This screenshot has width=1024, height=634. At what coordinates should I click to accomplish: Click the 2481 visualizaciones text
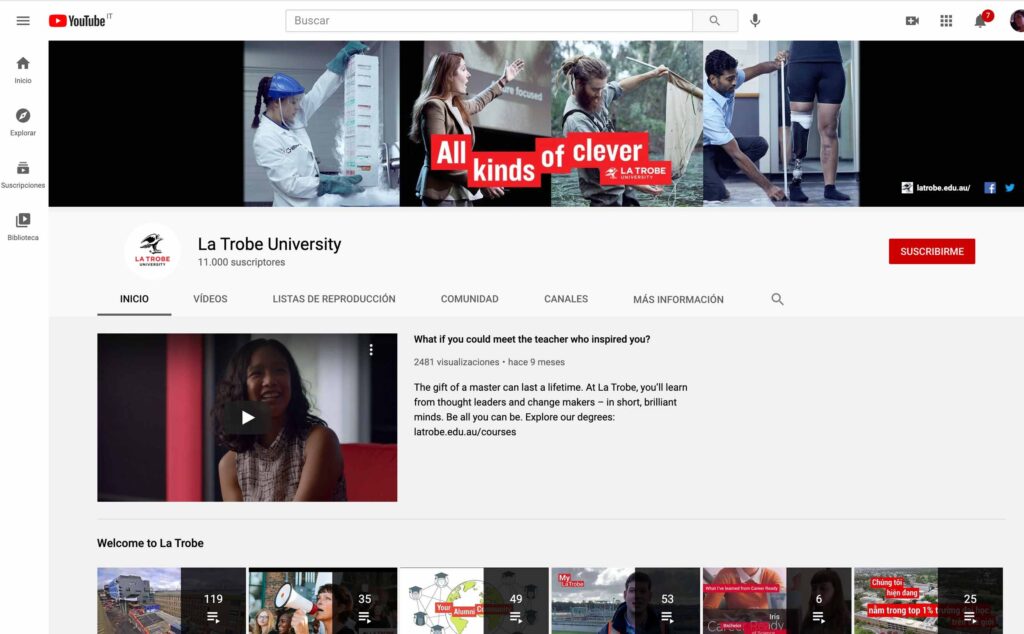(x=456, y=362)
